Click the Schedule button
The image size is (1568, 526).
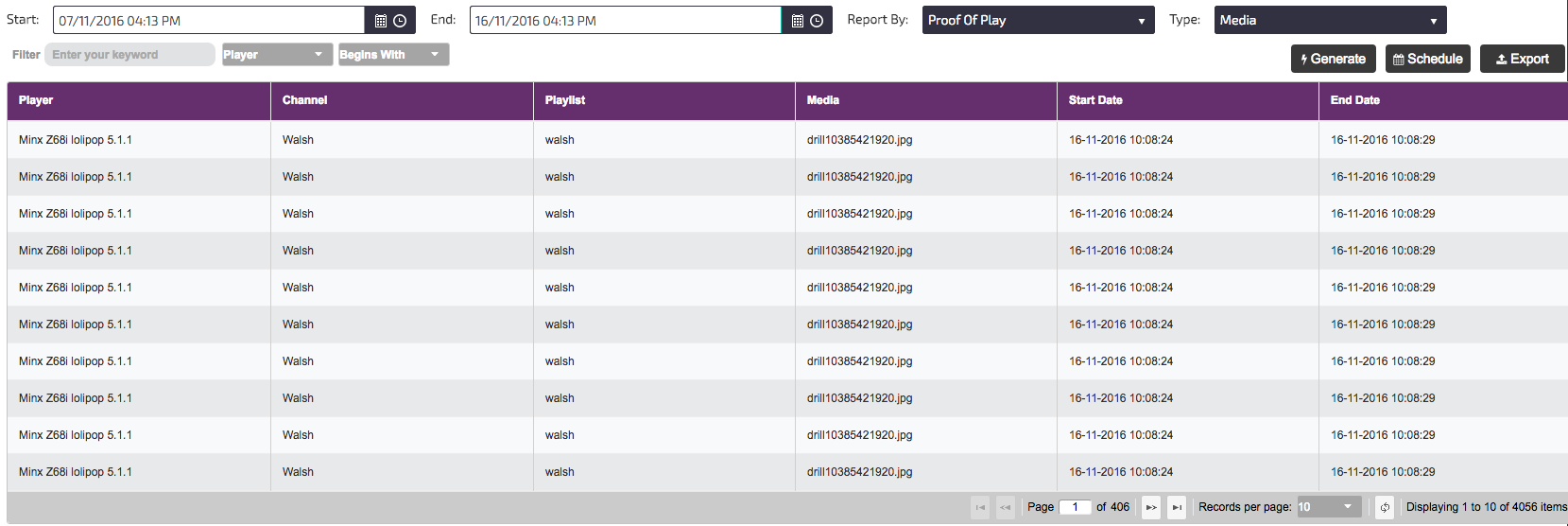[1427, 59]
